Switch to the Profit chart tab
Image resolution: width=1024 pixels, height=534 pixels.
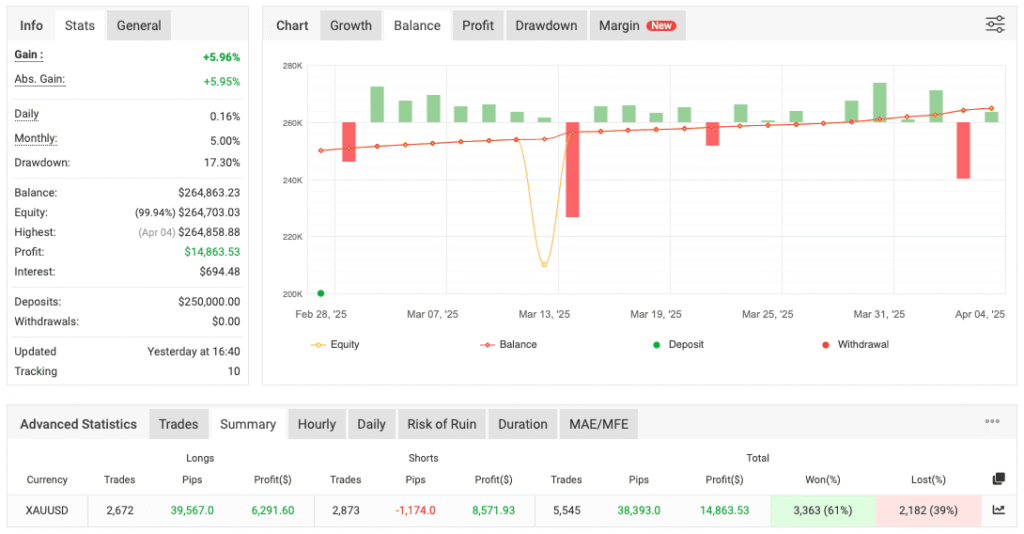[477, 26]
